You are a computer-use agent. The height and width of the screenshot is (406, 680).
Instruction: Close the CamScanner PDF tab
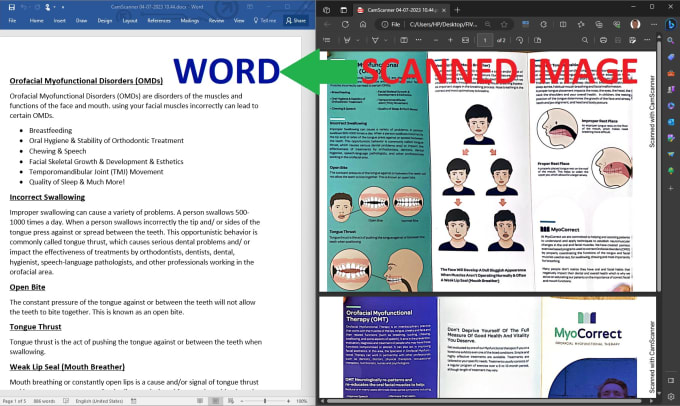[x=444, y=10]
